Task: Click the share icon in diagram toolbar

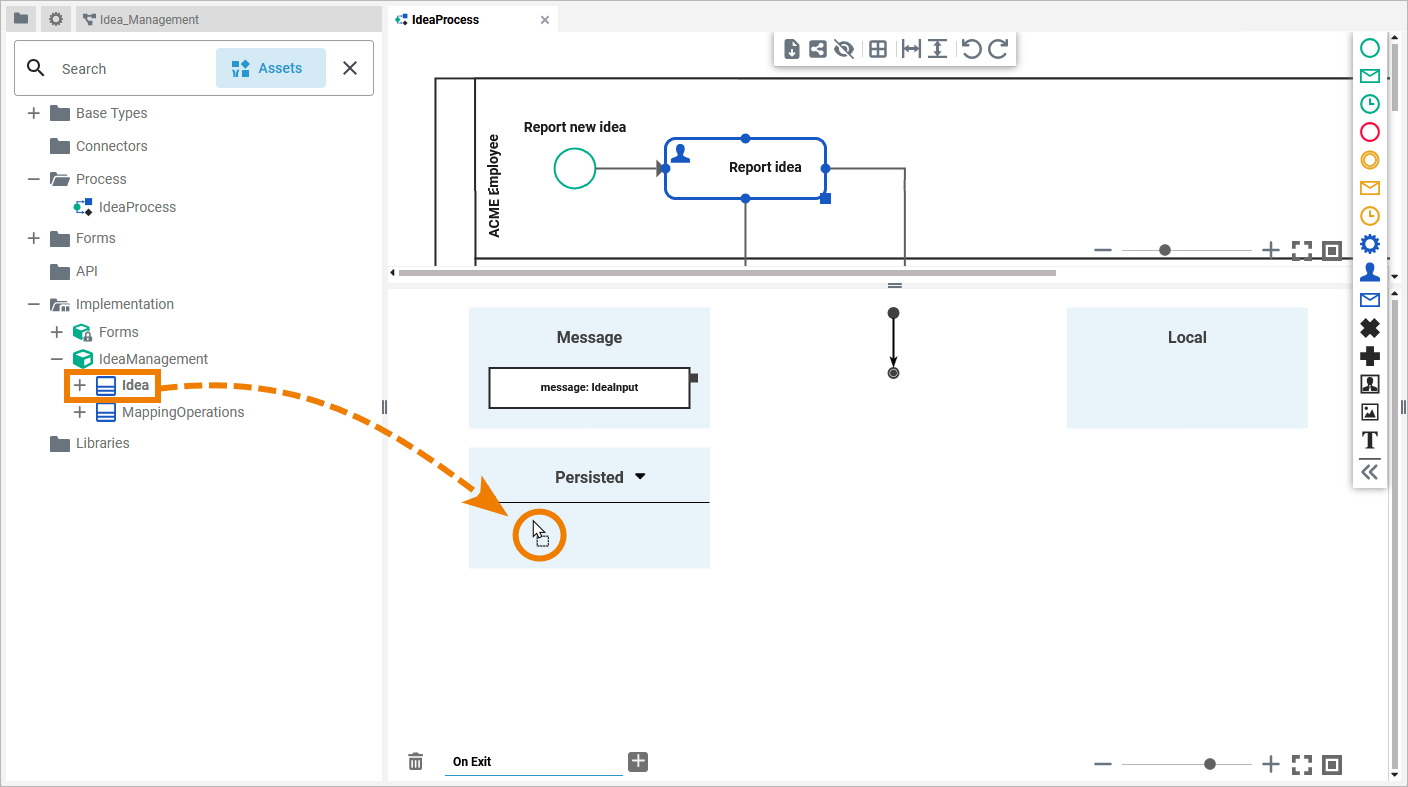Action: [x=818, y=49]
